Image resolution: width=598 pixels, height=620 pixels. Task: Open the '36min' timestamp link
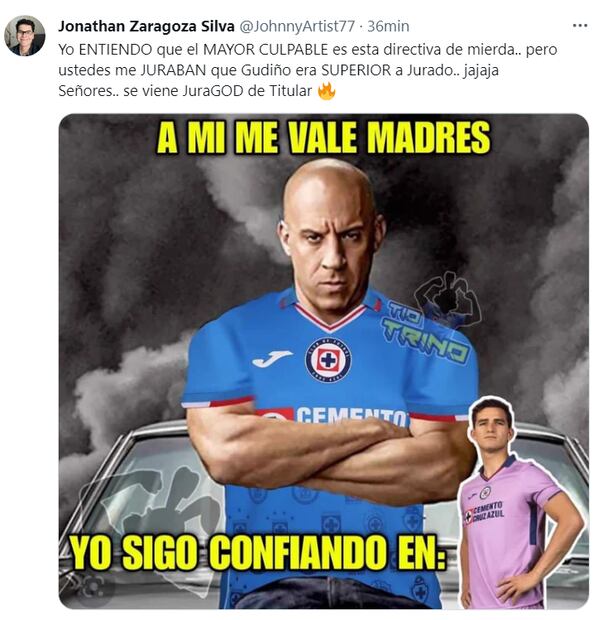pyautogui.click(x=388, y=26)
